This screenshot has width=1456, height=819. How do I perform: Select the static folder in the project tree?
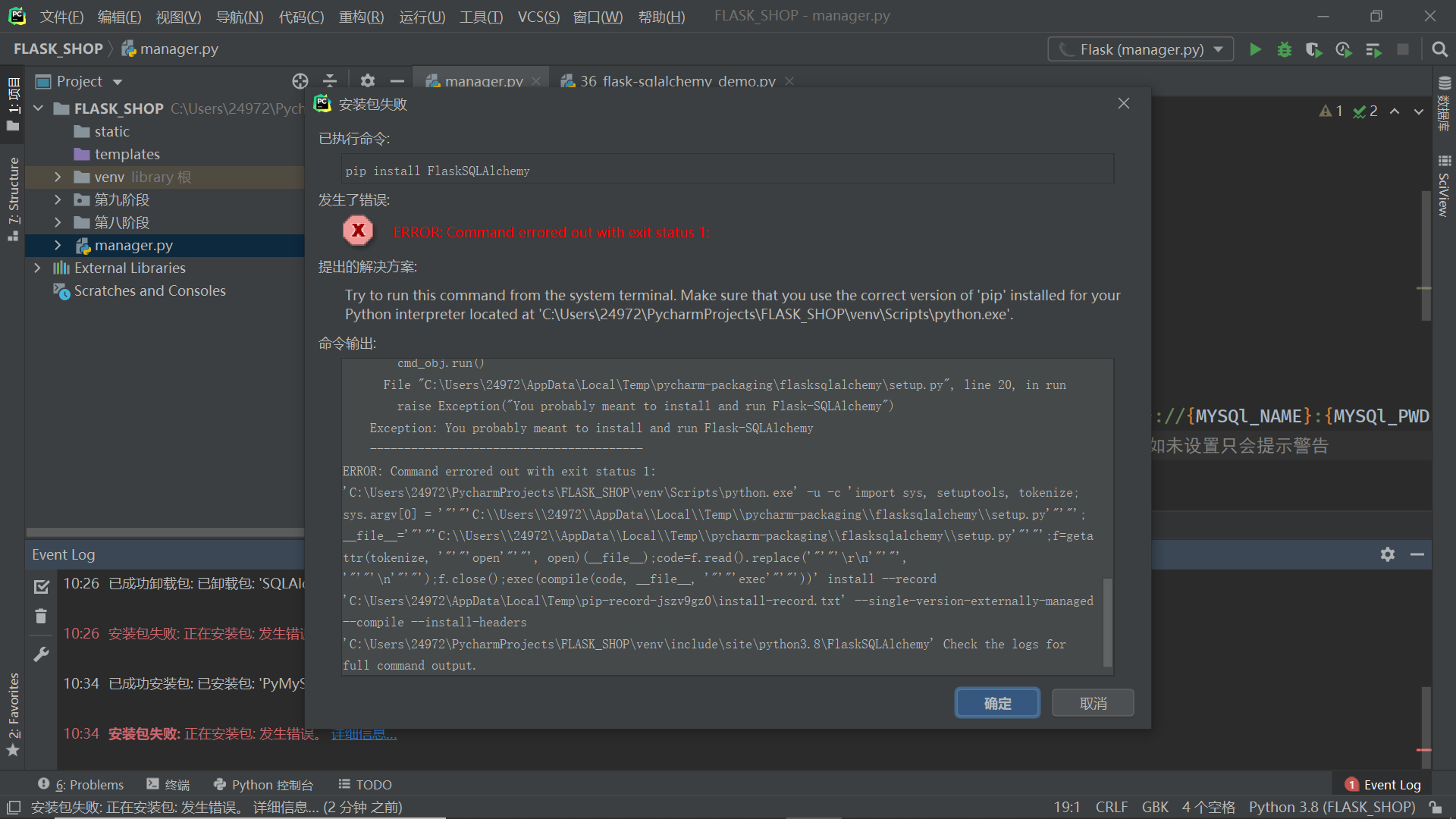point(111,131)
